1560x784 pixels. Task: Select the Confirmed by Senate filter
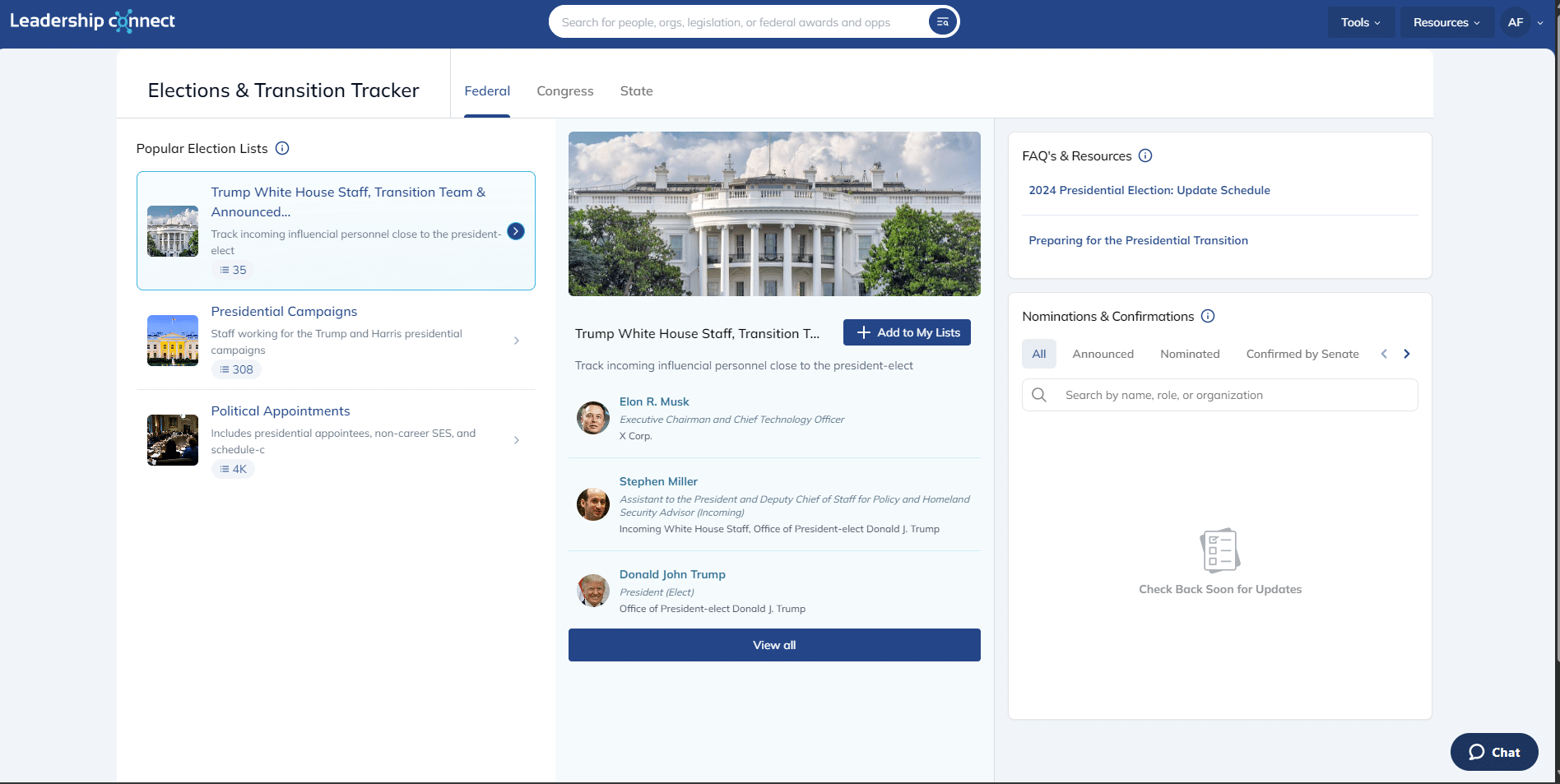tap(1302, 354)
